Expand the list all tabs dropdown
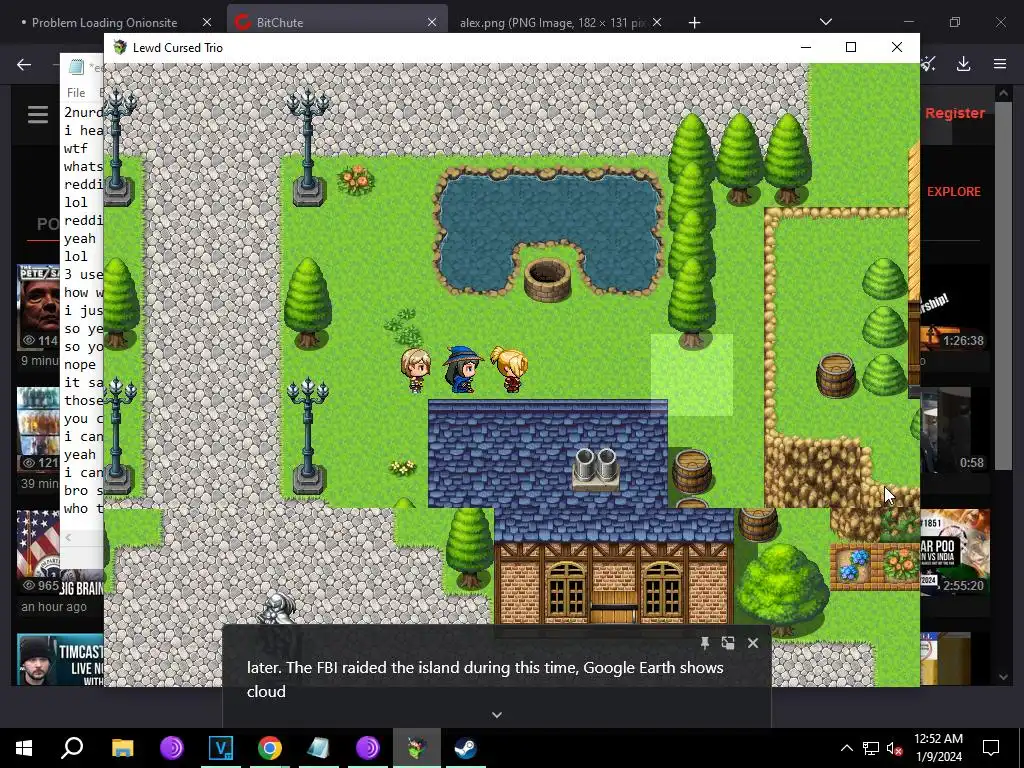This screenshot has width=1024, height=768. click(825, 22)
